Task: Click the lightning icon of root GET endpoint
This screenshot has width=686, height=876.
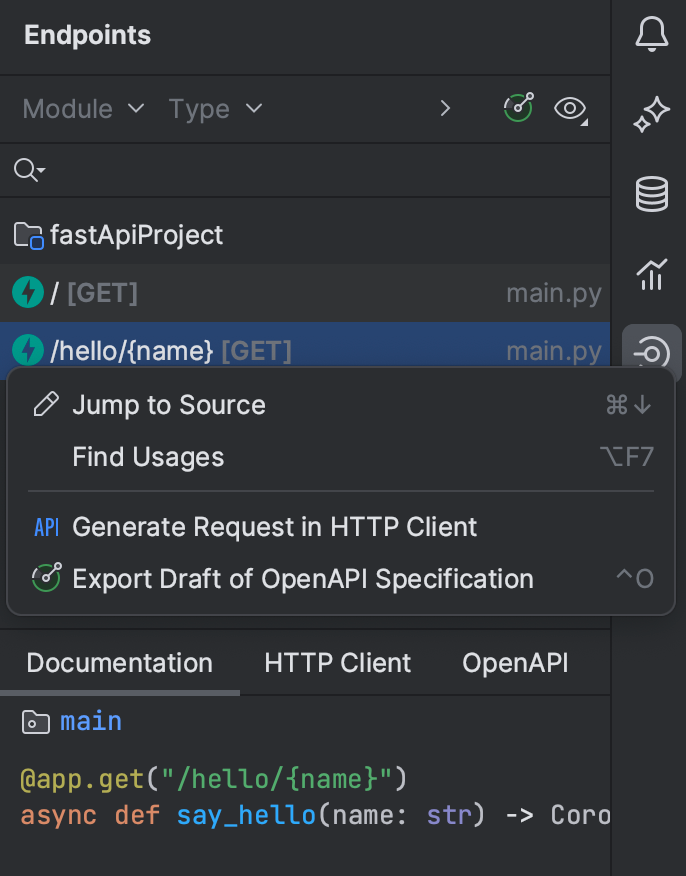Action: pyautogui.click(x=27, y=293)
